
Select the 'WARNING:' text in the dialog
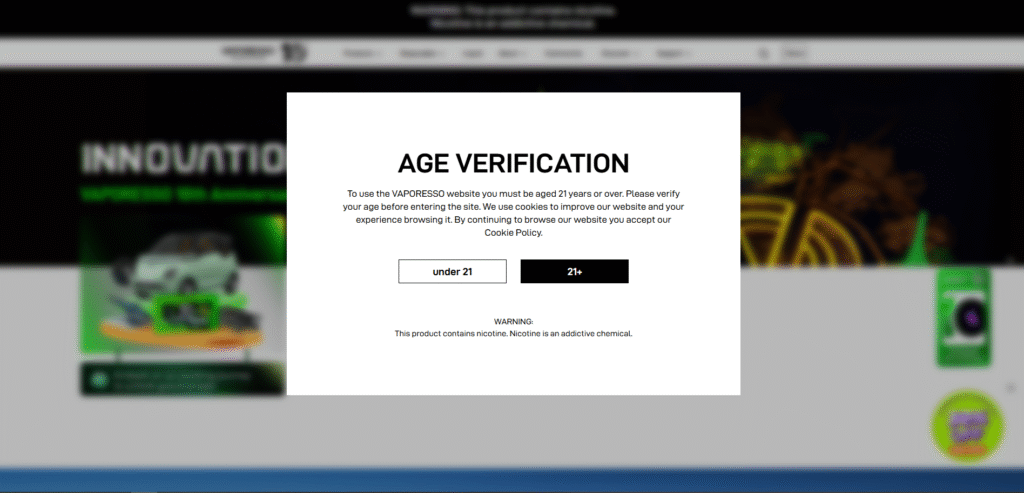pyautogui.click(x=513, y=321)
